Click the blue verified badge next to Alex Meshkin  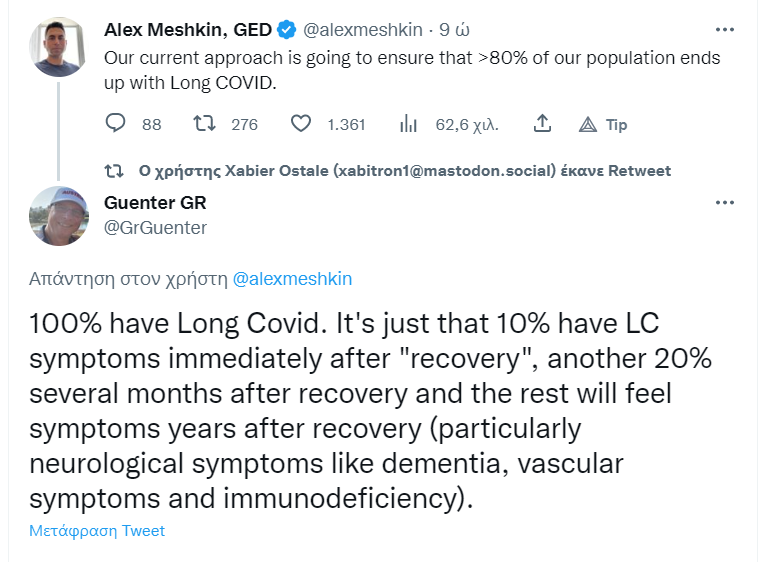[x=285, y=30]
